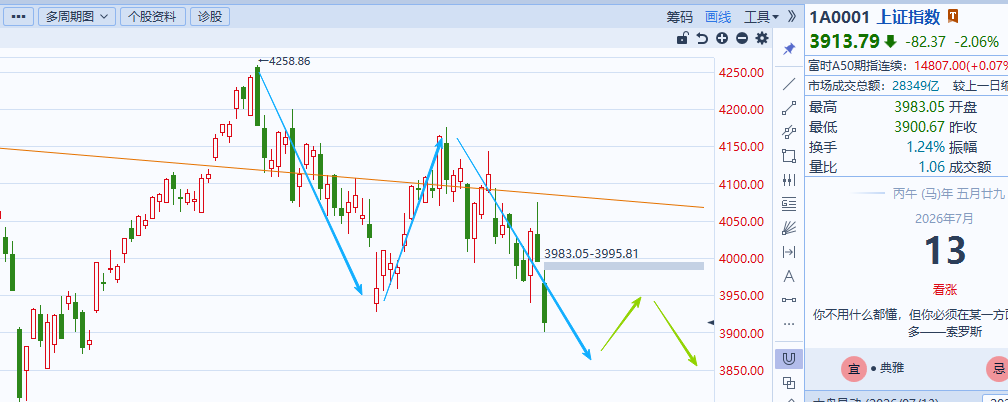Viewport: 1008px width, 402px height.
Task: Open more drawing tools ellipsis
Action: coord(789,324)
